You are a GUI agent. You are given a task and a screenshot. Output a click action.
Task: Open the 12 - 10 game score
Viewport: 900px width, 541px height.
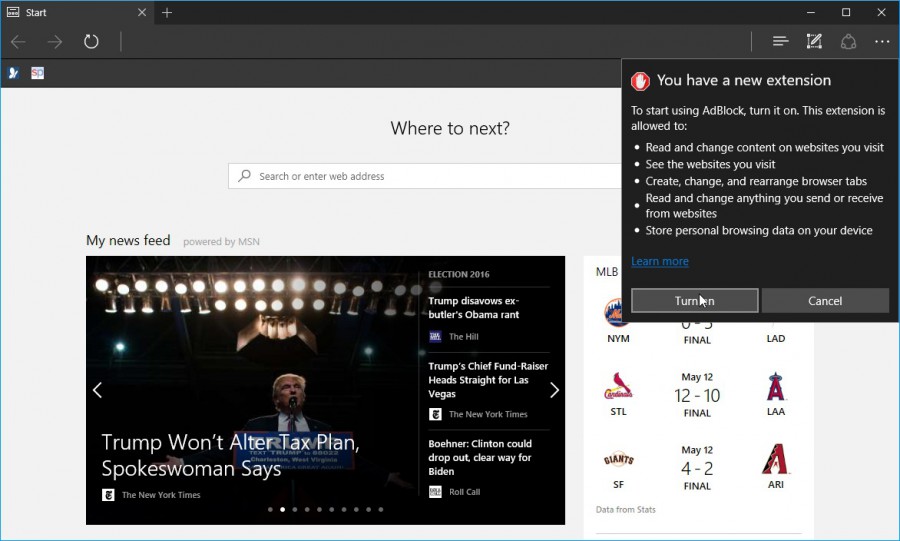(697, 395)
